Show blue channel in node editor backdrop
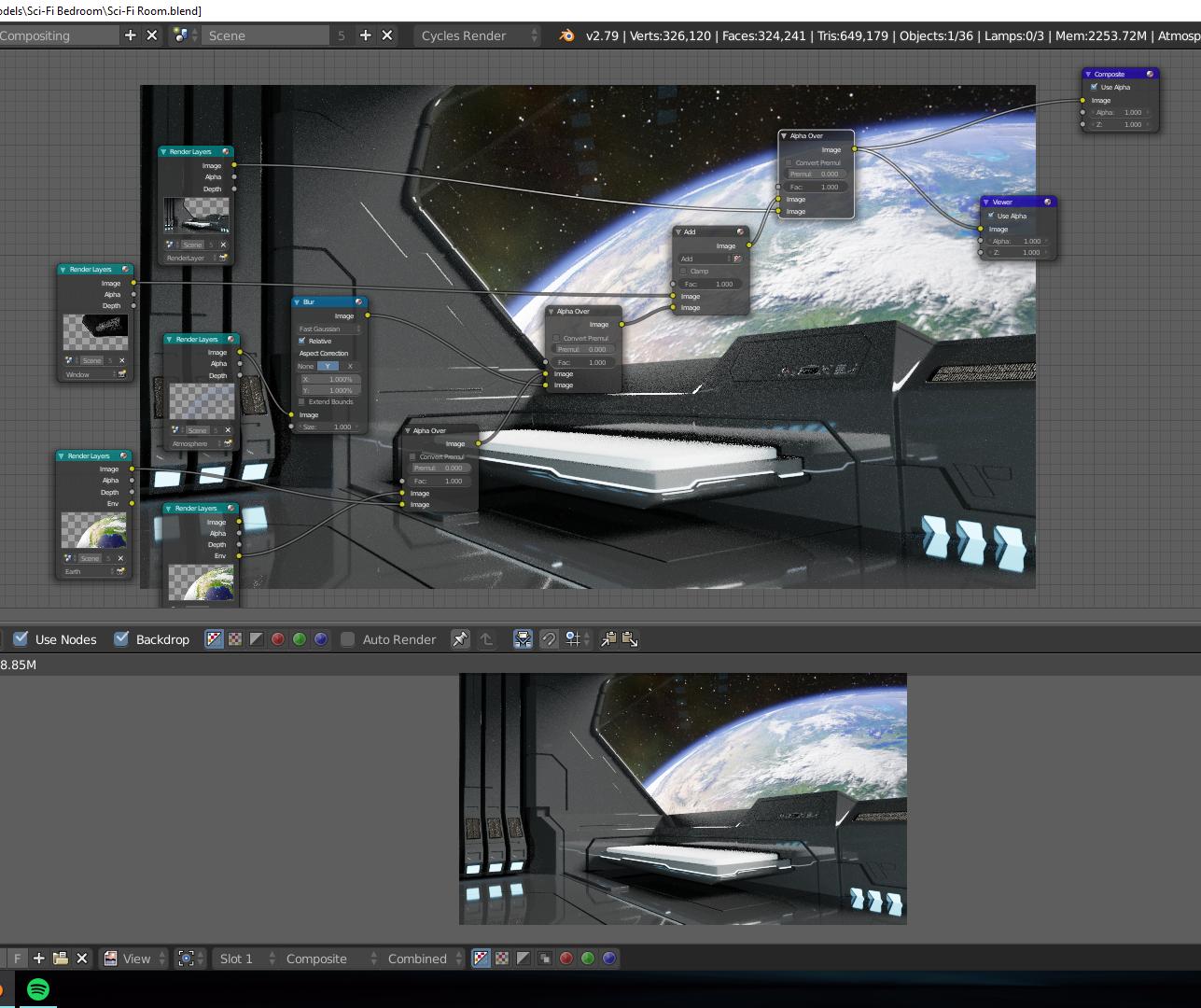 (x=321, y=639)
